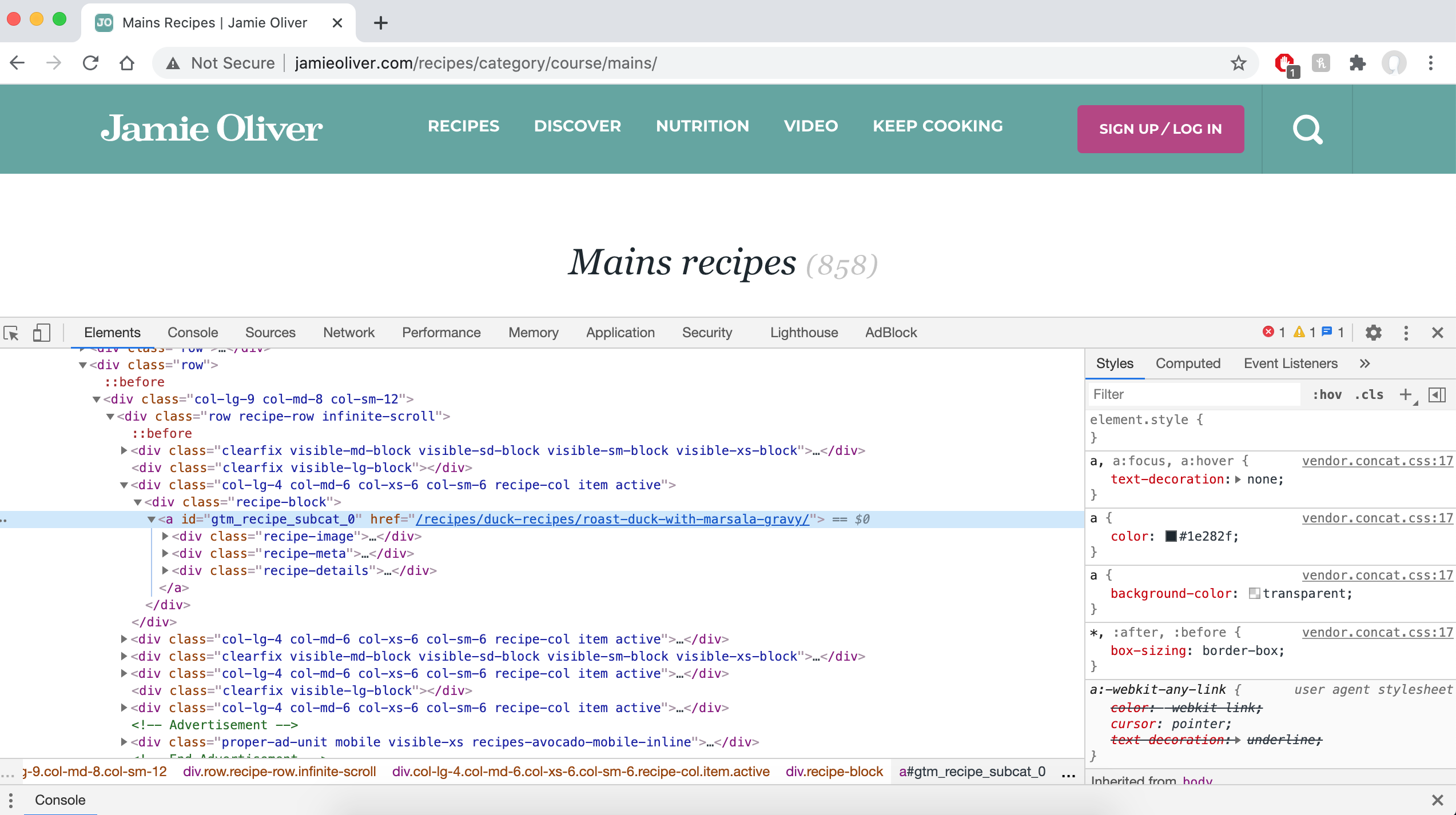
Task: Switch to the Network tab
Action: (x=349, y=333)
